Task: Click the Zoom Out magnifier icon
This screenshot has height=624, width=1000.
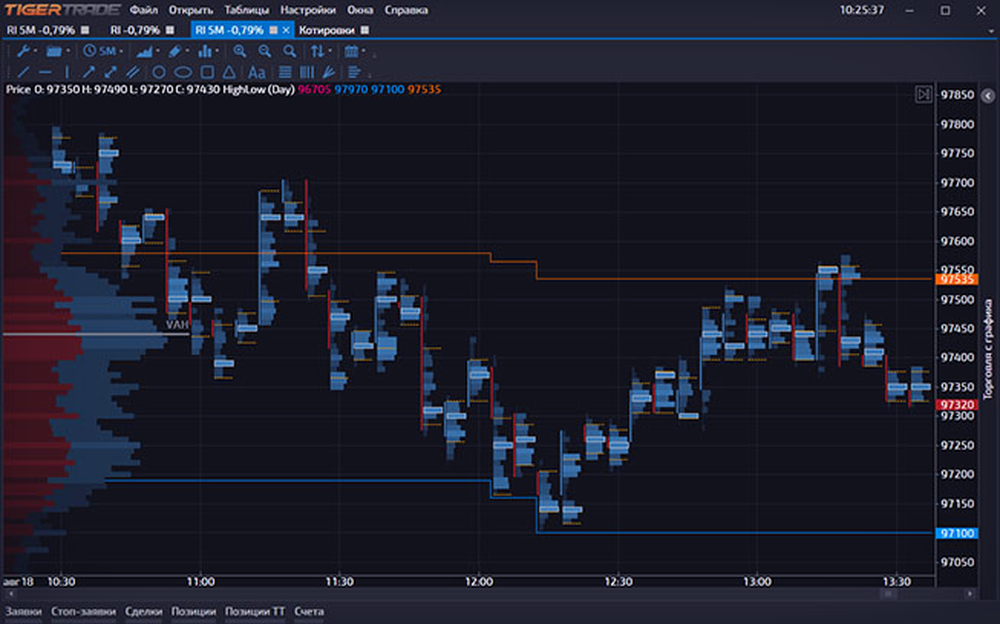Action: coord(262,52)
